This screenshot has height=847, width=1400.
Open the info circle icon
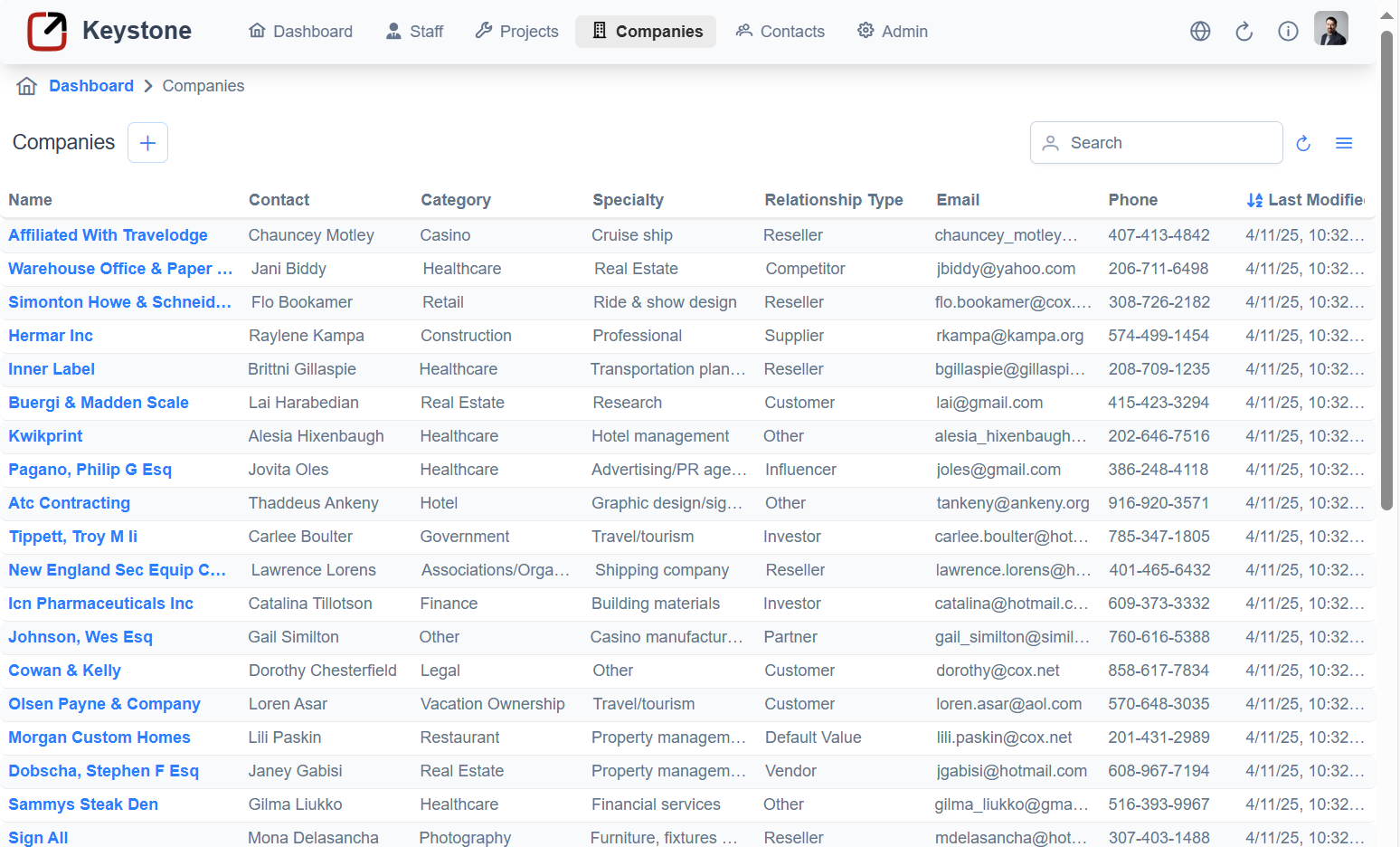pos(1288,32)
